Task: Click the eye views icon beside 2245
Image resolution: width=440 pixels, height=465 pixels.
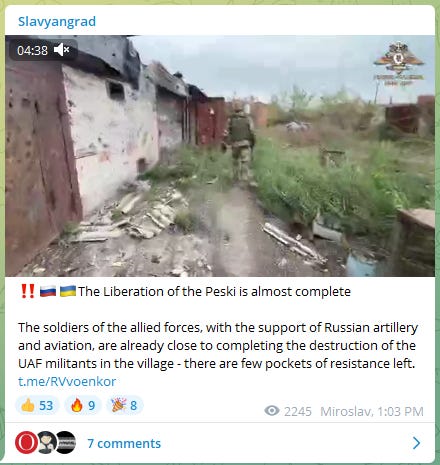Action: [x=272, y=411]
